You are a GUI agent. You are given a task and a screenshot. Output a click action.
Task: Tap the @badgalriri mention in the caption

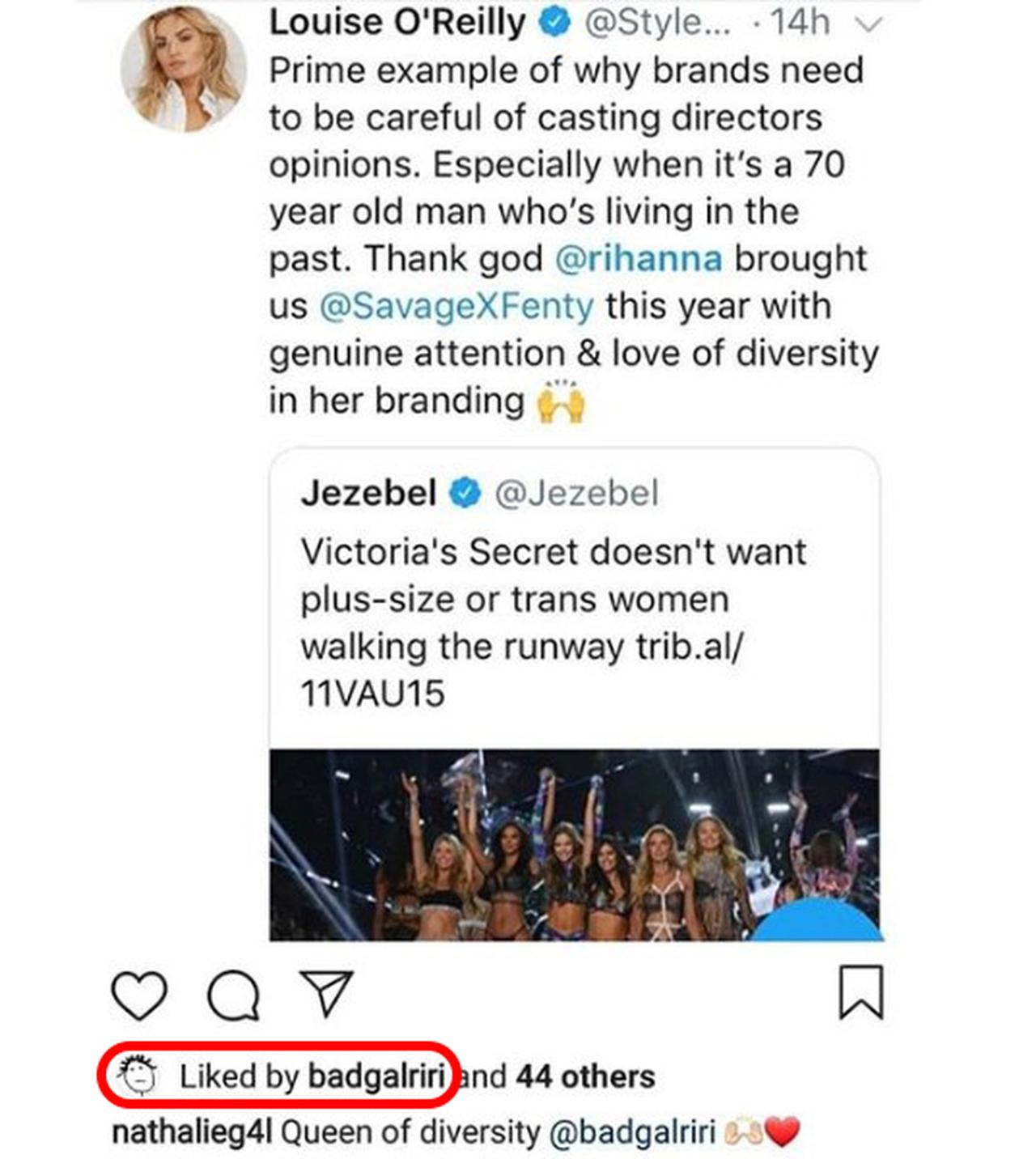632,1131
